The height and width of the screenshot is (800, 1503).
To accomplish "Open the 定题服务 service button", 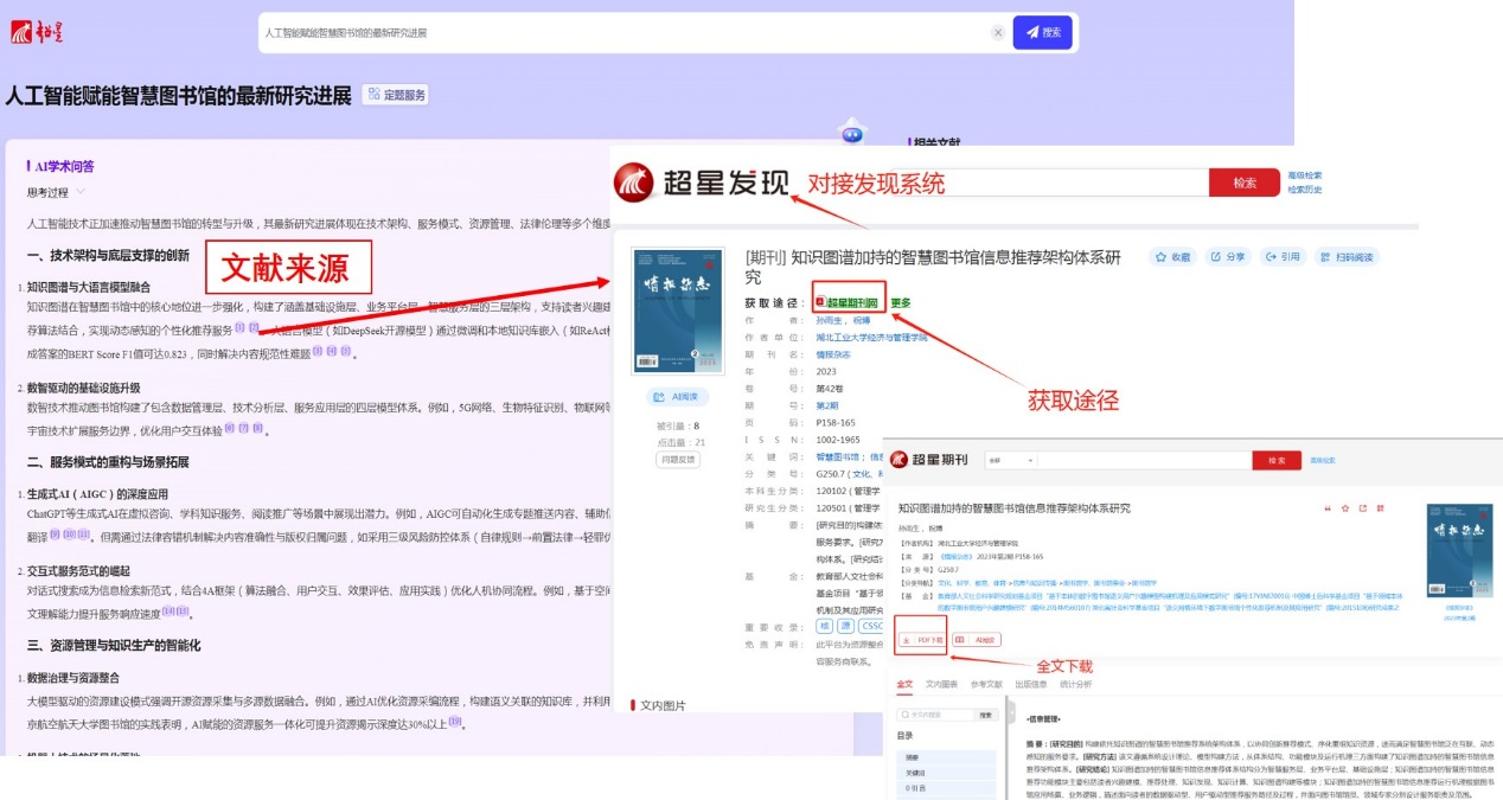I will pos(396,95).
